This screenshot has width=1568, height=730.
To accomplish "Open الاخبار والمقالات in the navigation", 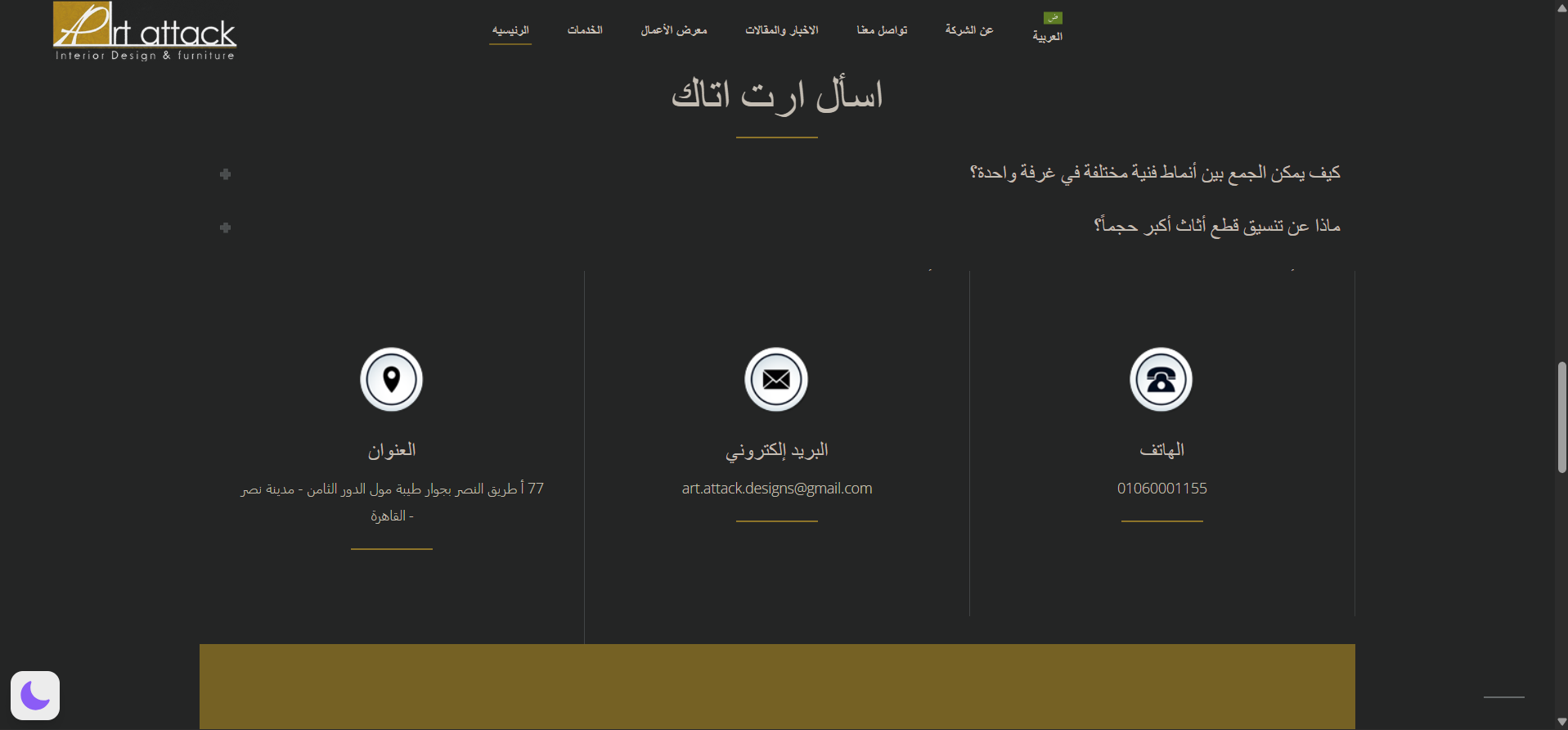I will pyautogui.click(x=782, y=30).
